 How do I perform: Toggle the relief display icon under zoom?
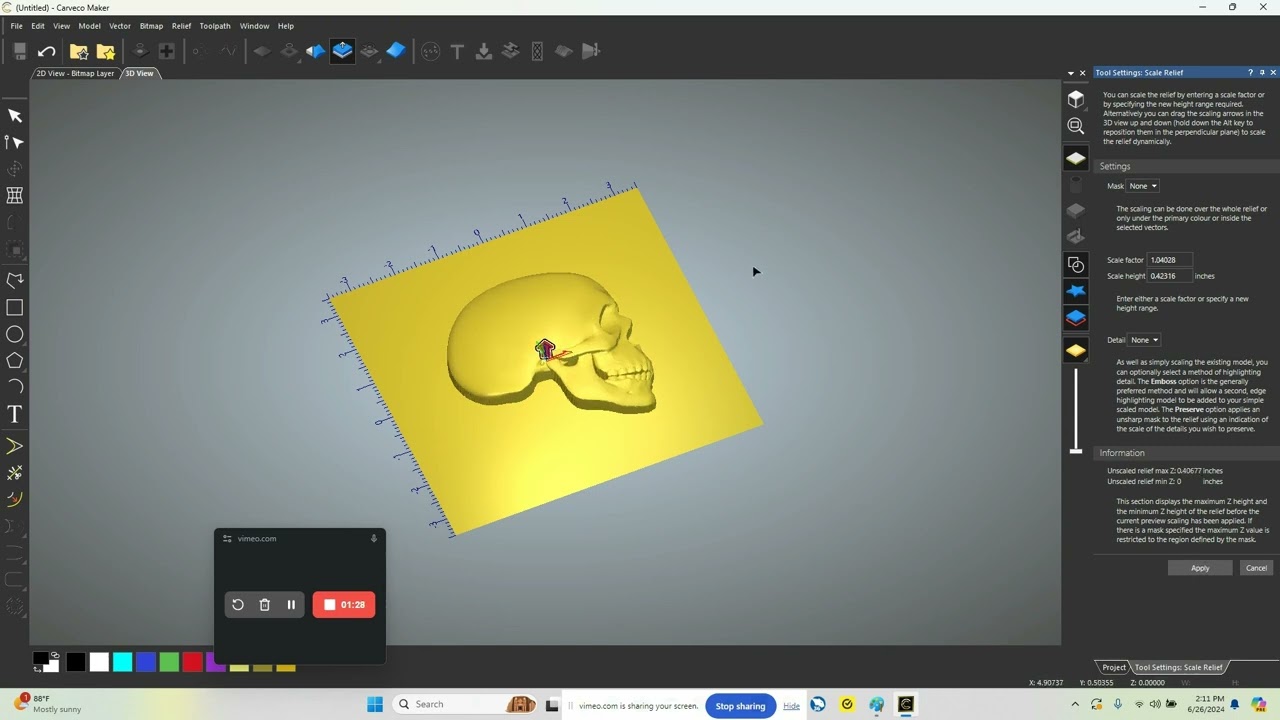(1076, 158)
